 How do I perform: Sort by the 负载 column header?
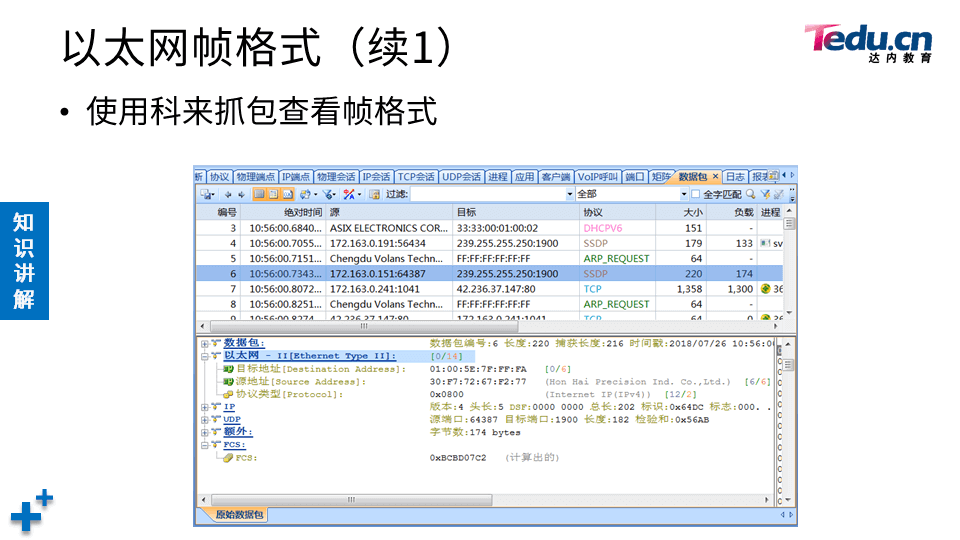(732, 212)
